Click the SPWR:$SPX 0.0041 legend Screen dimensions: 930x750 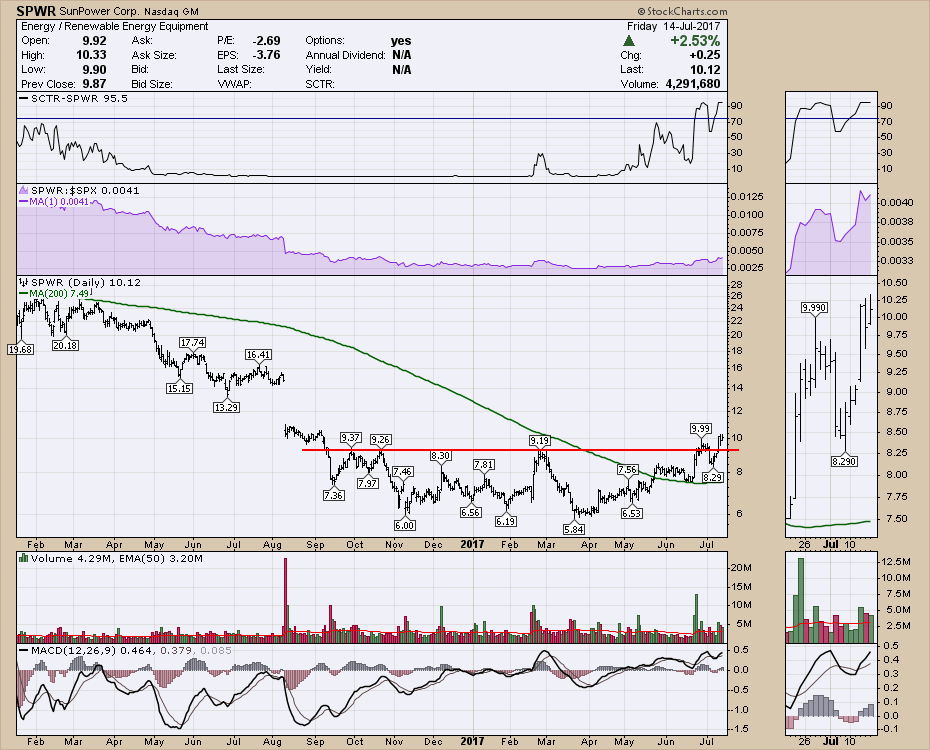pyautogui.click(x=79, y=190)
